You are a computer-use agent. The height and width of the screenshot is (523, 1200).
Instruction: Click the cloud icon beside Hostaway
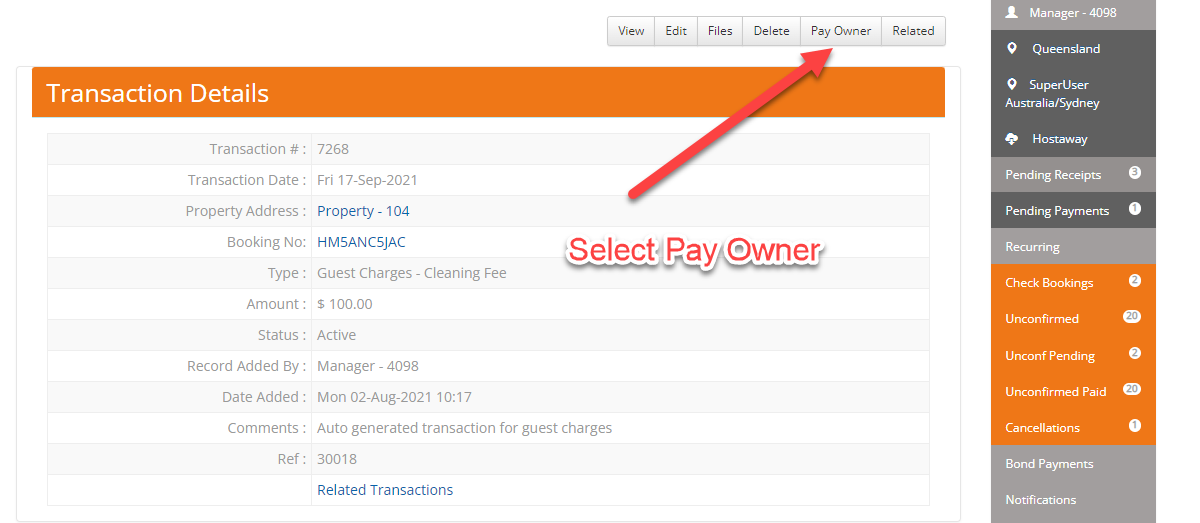click(x=1012, y=139)
